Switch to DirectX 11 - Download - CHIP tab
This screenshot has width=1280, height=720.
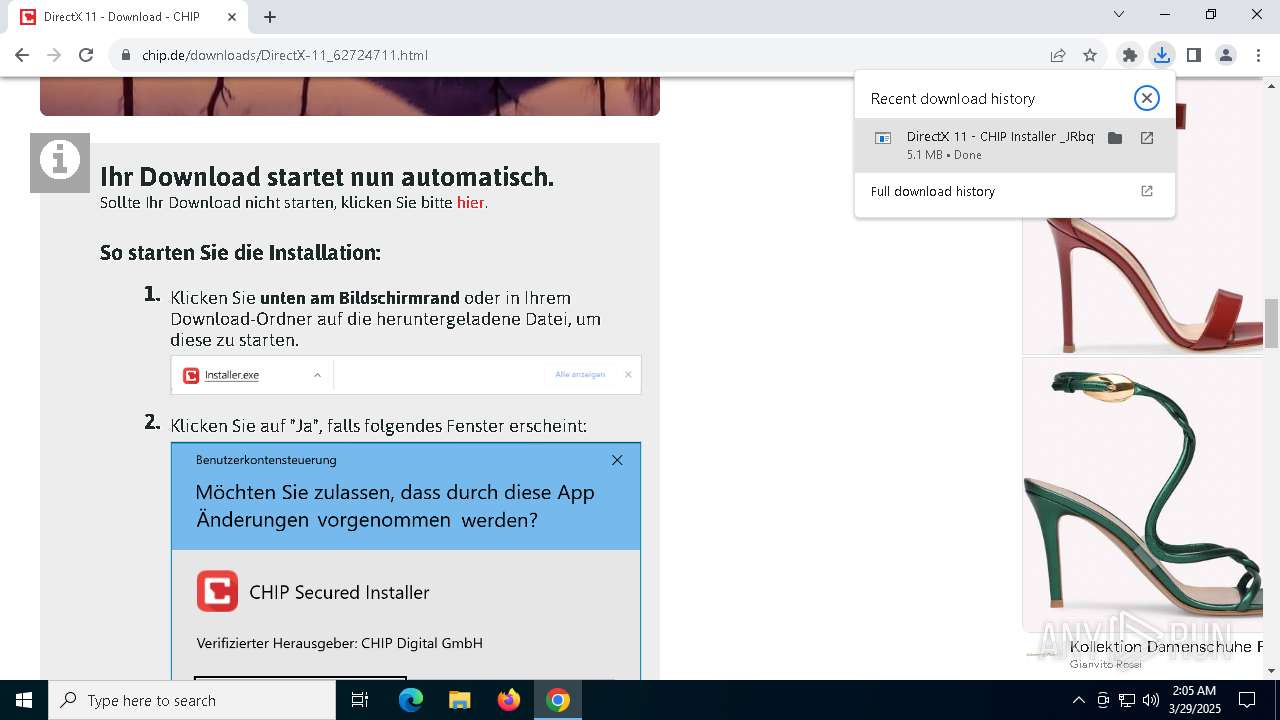click(128, 17)
